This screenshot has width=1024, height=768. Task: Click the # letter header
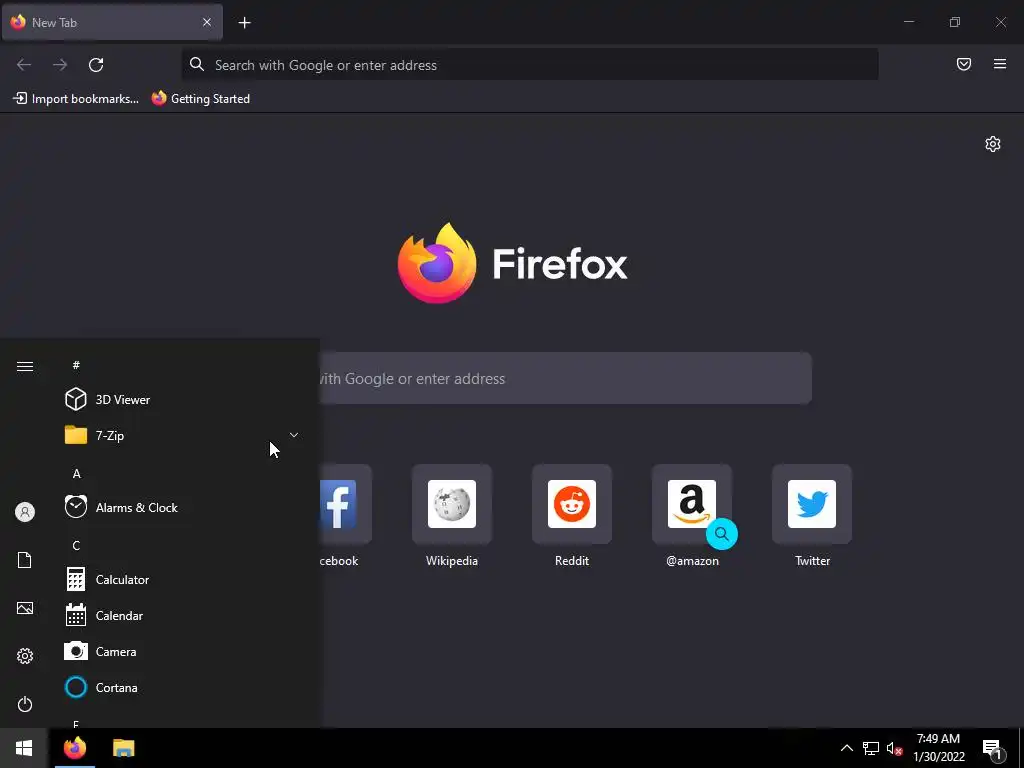pos(76,365)
